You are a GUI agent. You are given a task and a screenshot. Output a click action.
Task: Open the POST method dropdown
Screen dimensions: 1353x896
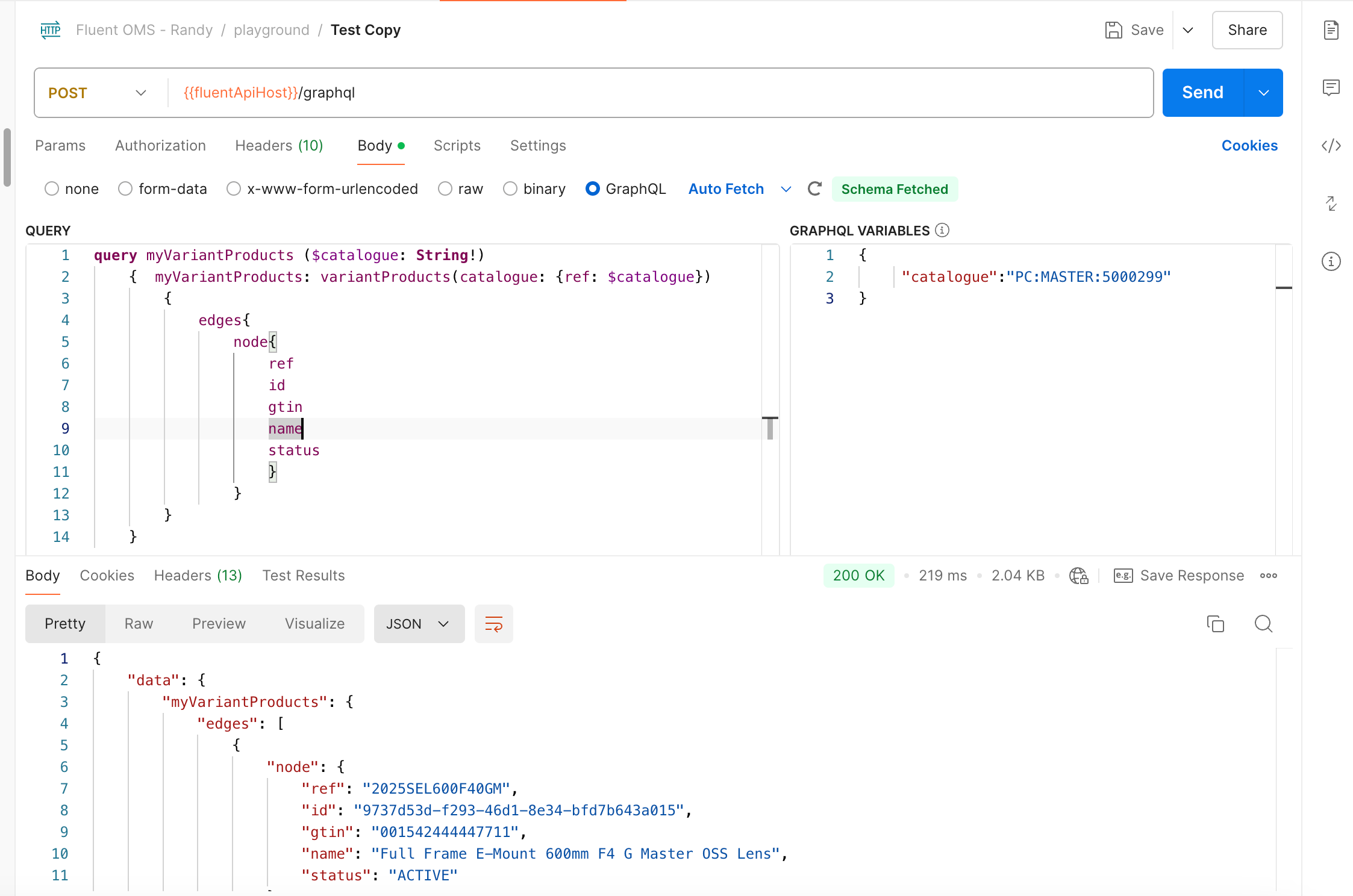coord(98,93)
